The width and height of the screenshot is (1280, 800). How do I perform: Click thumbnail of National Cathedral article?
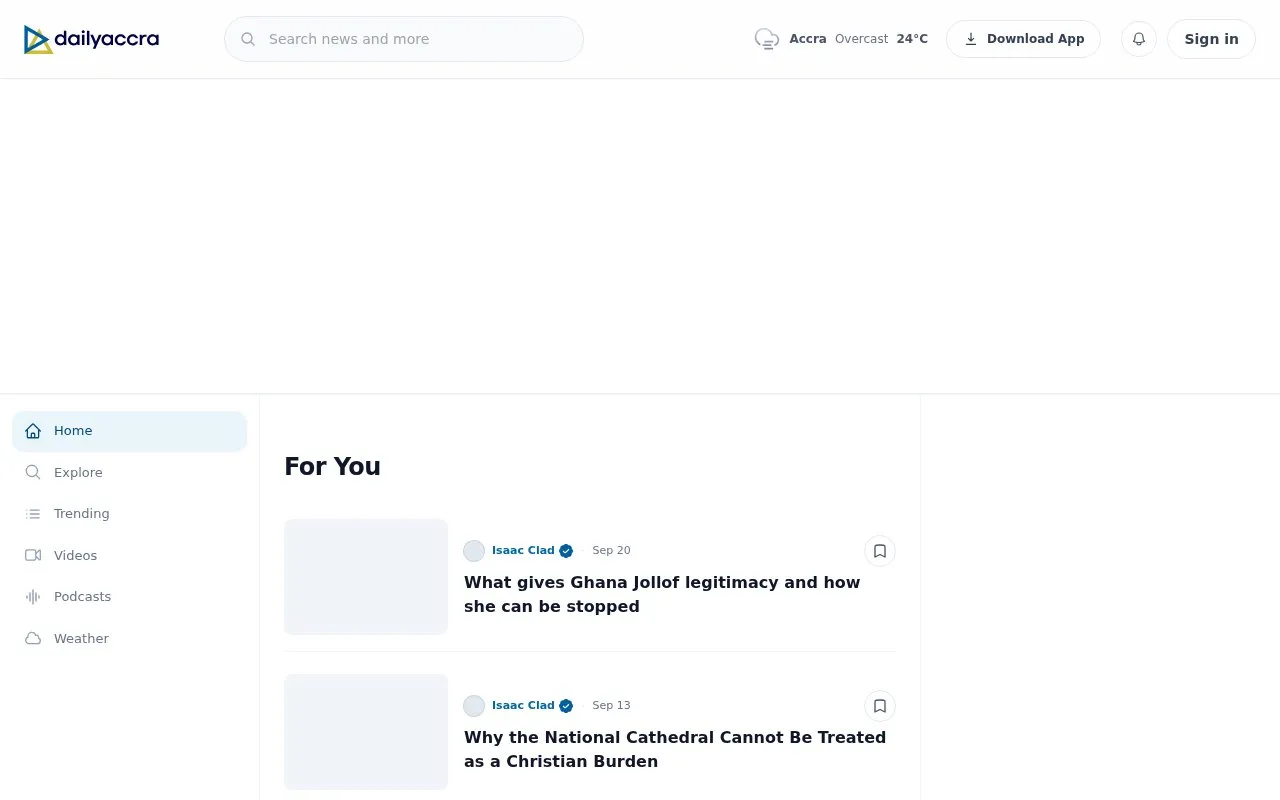[x=366, y=731]
